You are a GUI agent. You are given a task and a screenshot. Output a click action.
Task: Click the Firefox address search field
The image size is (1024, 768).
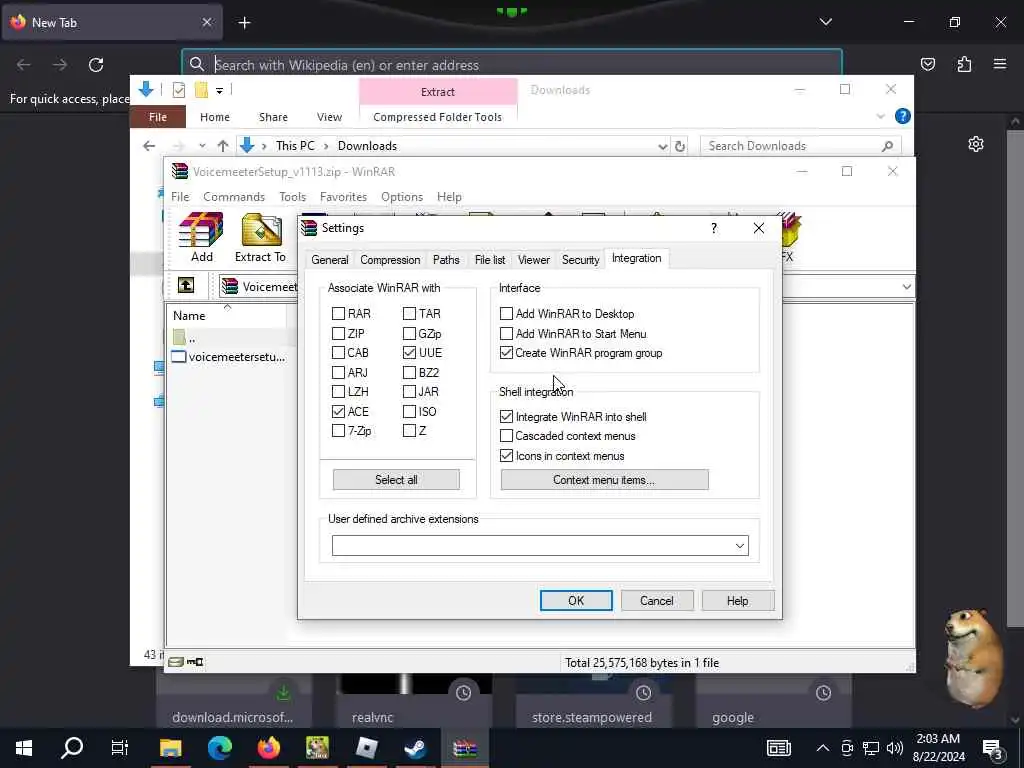[512, 65]
